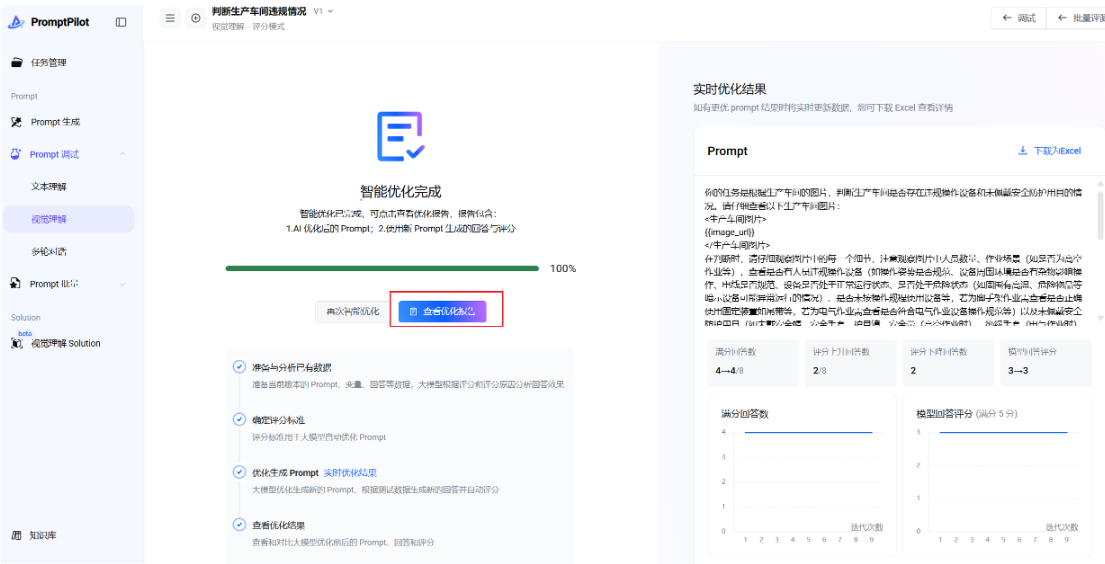Click the check icon for 确定评分标准
This screenshot has height=564, width=1105.
239,419
